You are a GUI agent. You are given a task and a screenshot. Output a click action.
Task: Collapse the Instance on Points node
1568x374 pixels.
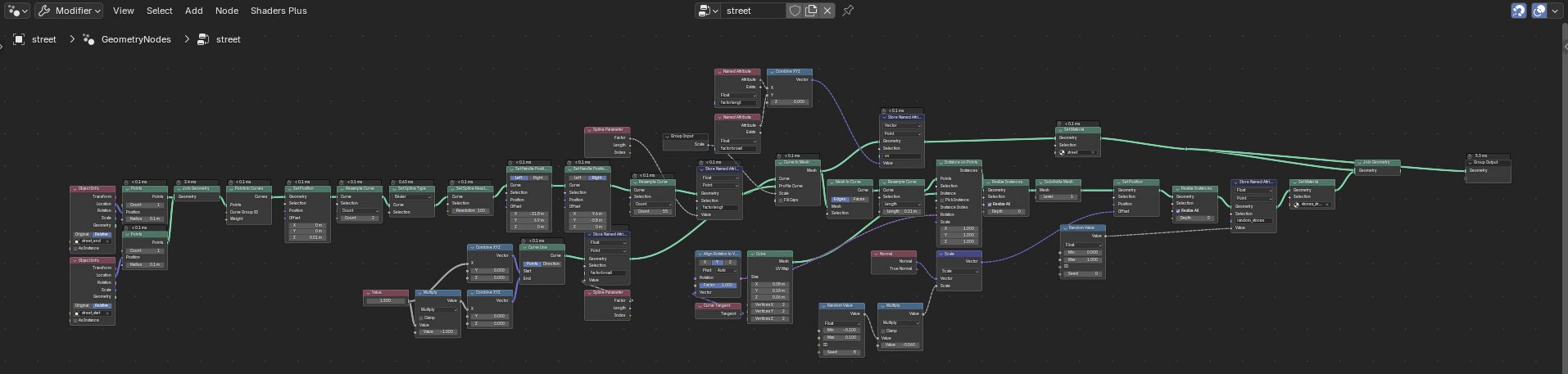[x=941, y=162]
